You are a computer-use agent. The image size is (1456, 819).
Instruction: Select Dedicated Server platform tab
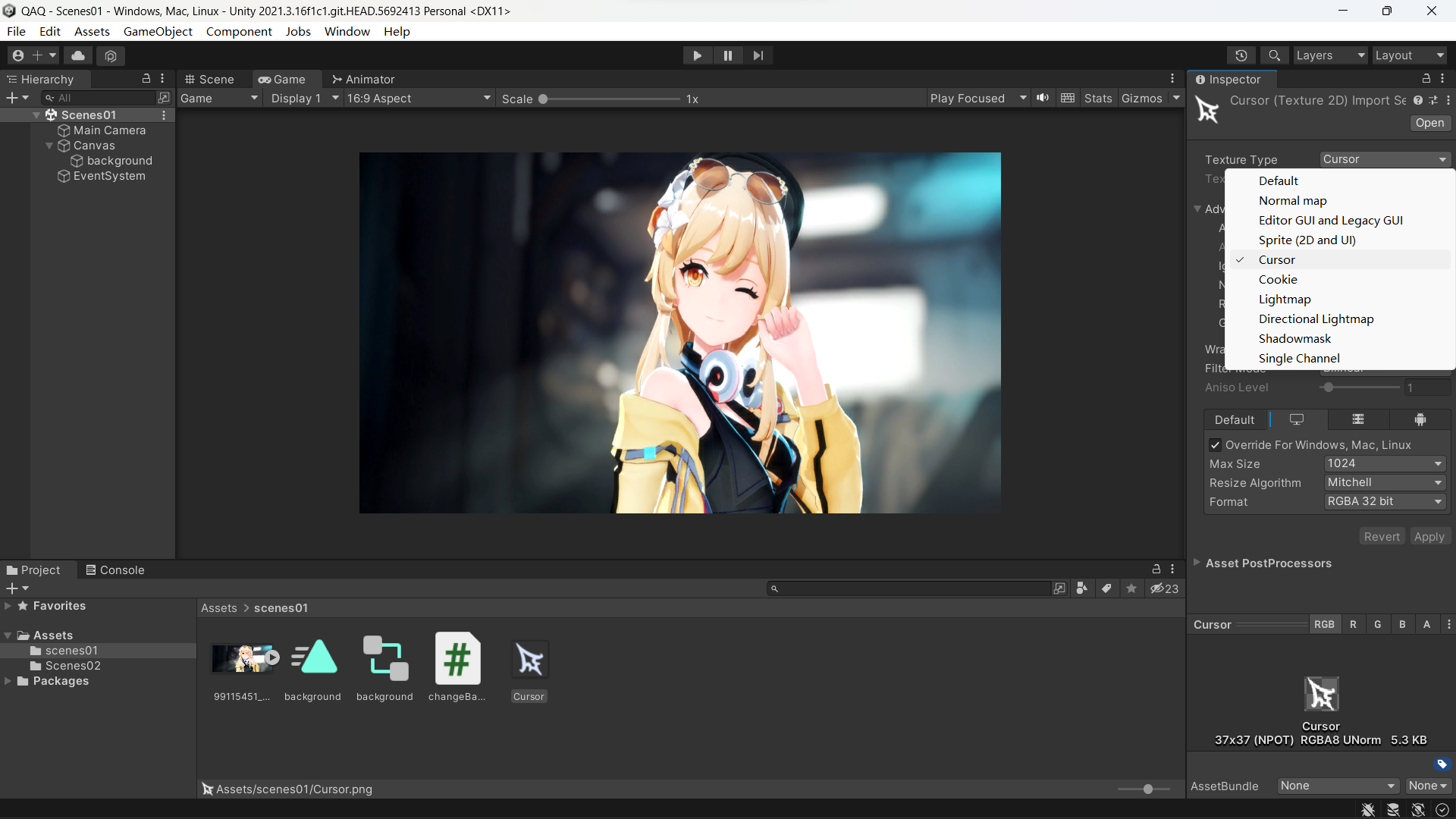click(x=1358, y=419)
